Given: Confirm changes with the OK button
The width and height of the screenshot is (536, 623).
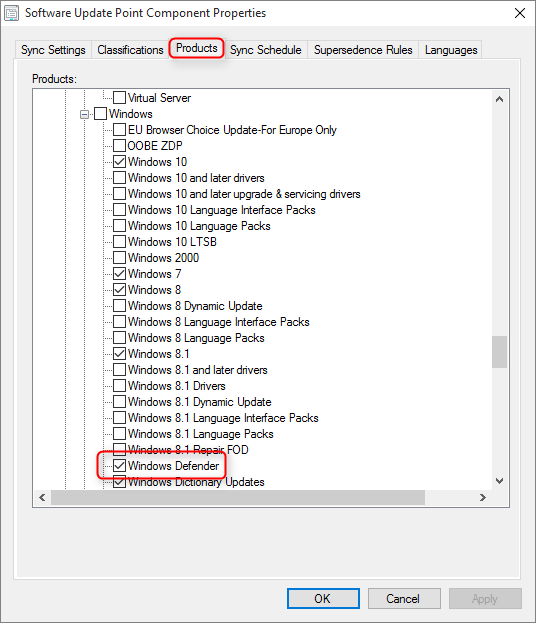Looking at the screenshot, I should pos(323,599).
